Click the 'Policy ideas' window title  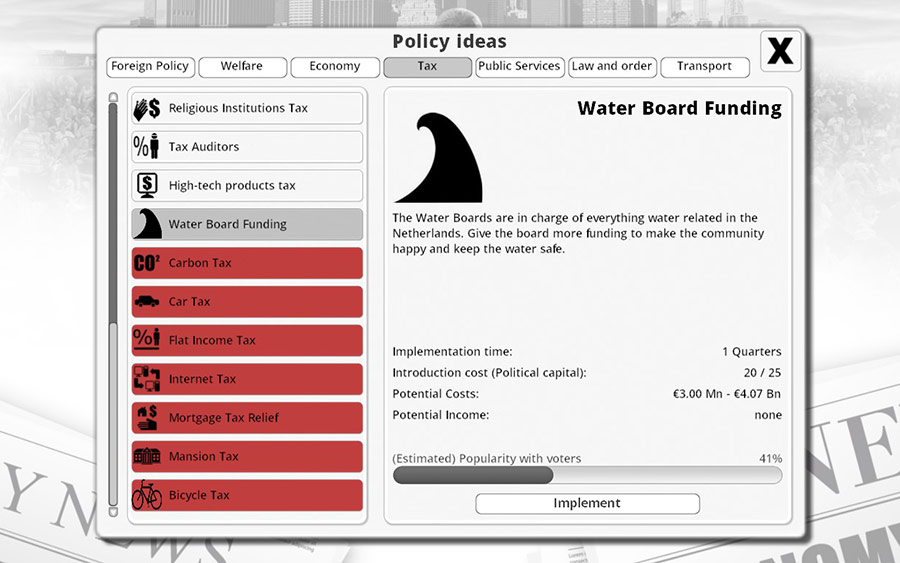(449, 42)
